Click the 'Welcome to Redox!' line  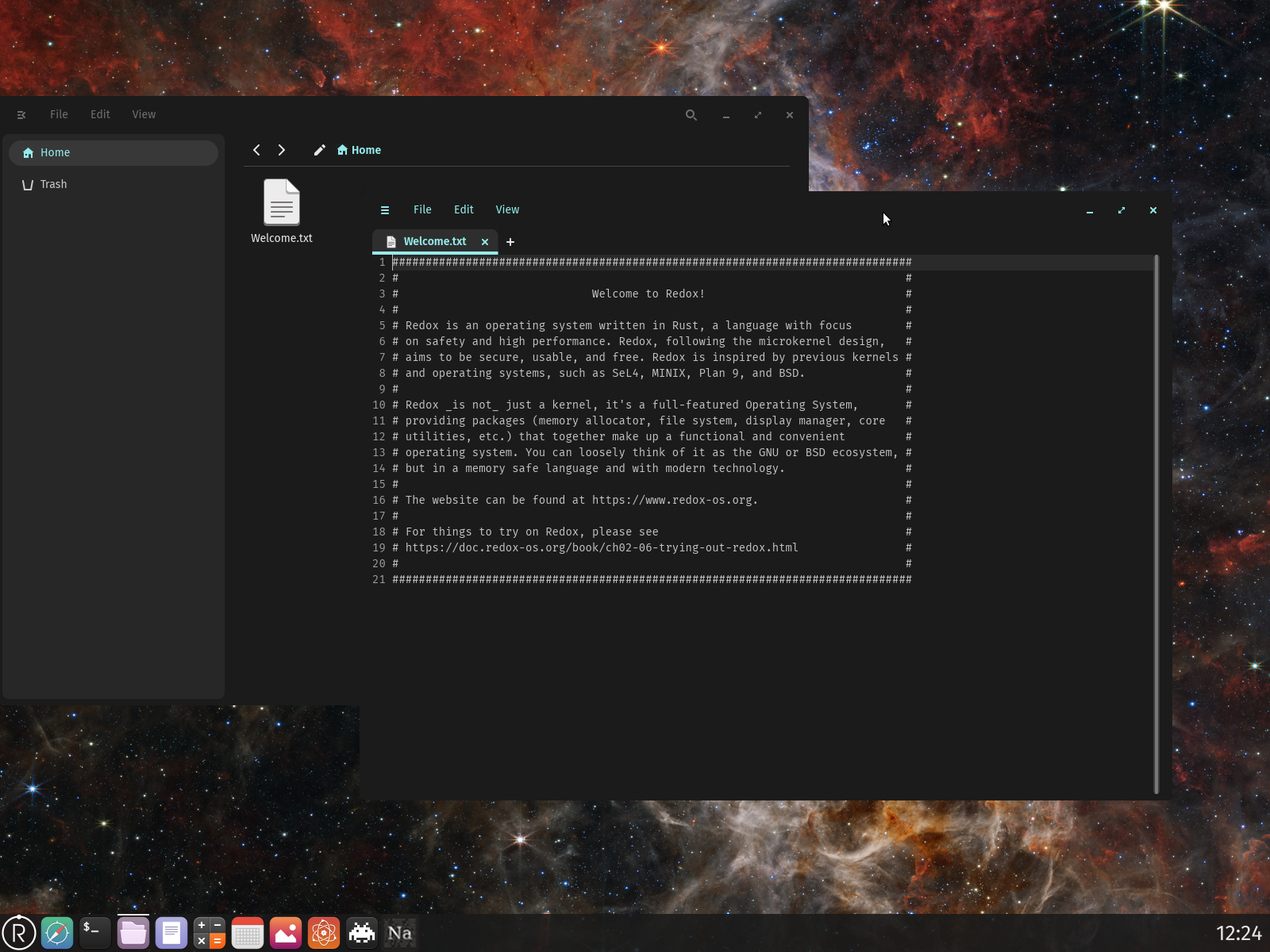(x=648, y=294)
